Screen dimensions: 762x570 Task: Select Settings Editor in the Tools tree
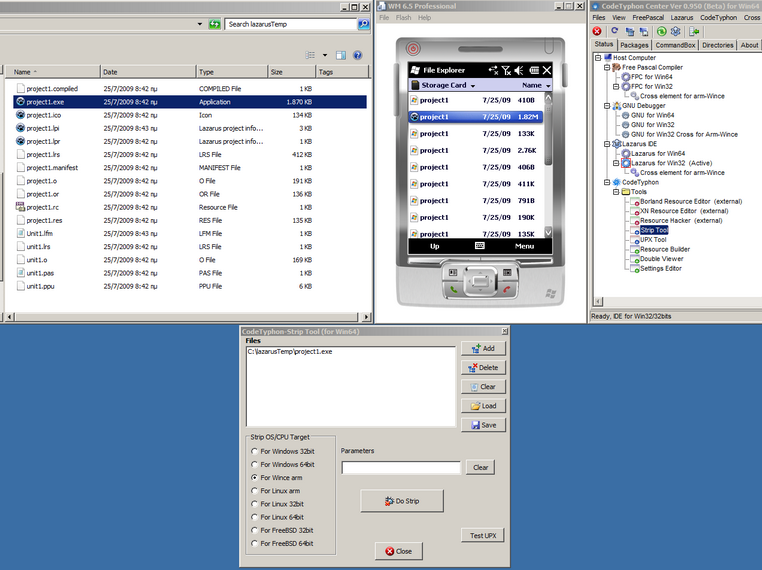click(661, 268)
